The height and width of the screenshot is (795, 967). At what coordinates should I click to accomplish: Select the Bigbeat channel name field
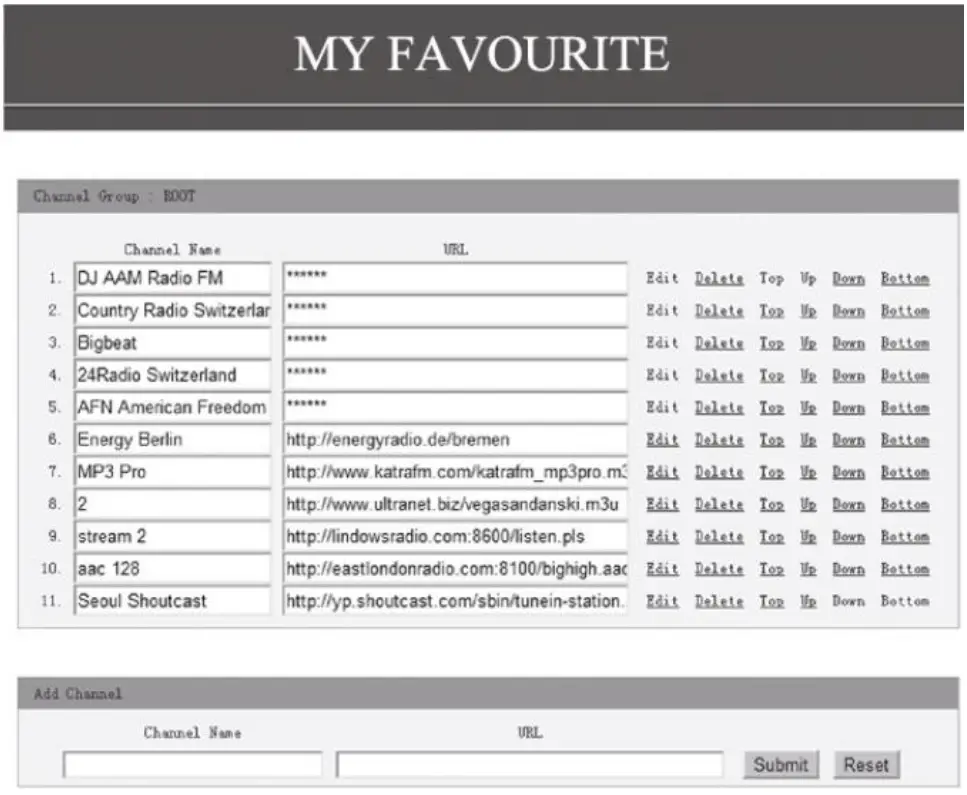pyautogui.click(x=172, y=343)
